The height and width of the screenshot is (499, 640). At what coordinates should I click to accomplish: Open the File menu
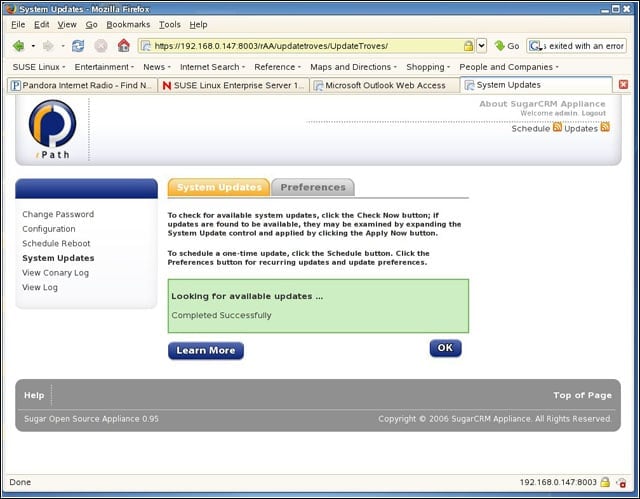(18, 24)
